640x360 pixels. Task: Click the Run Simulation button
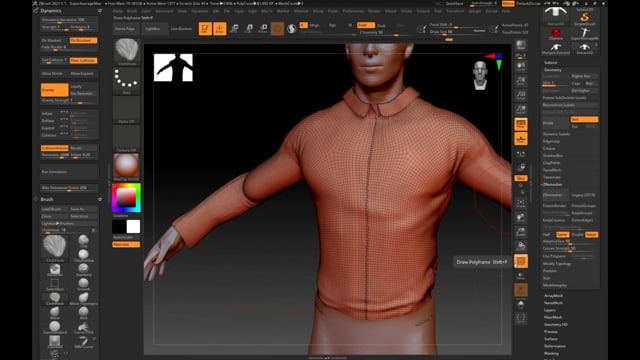(69, 172)
